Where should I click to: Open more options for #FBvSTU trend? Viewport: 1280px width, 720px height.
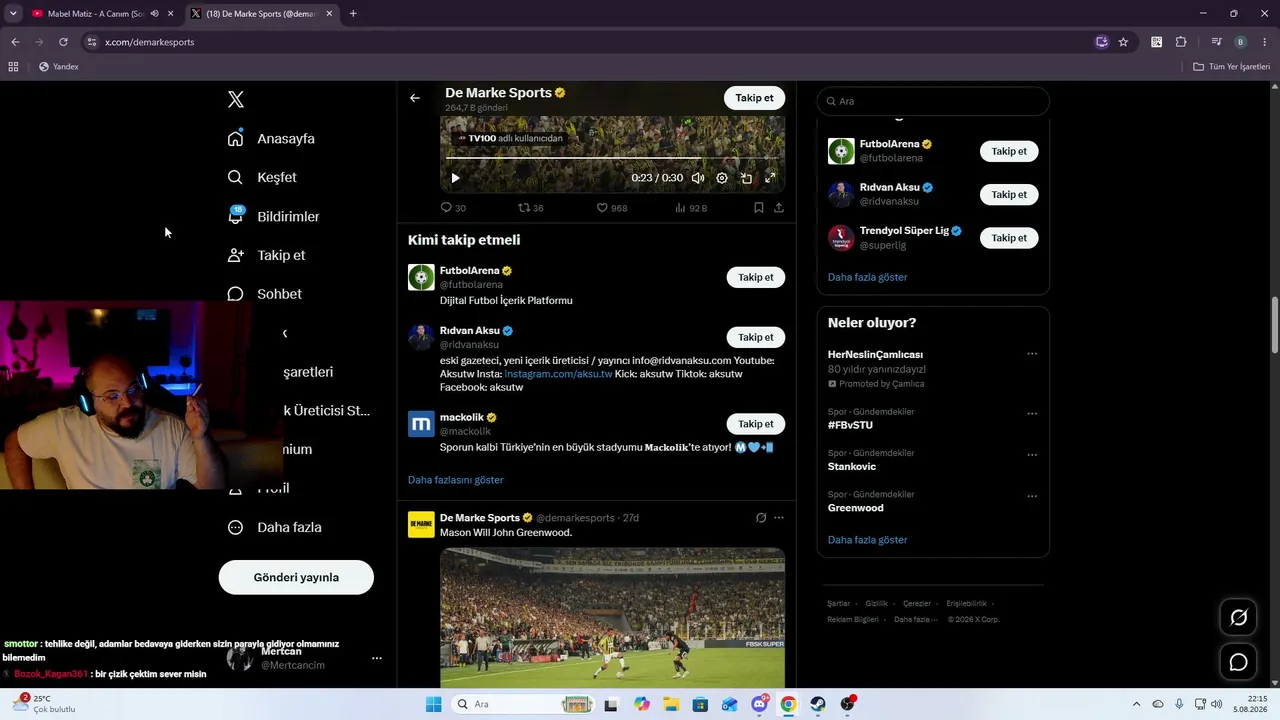tap(1032, 413)
